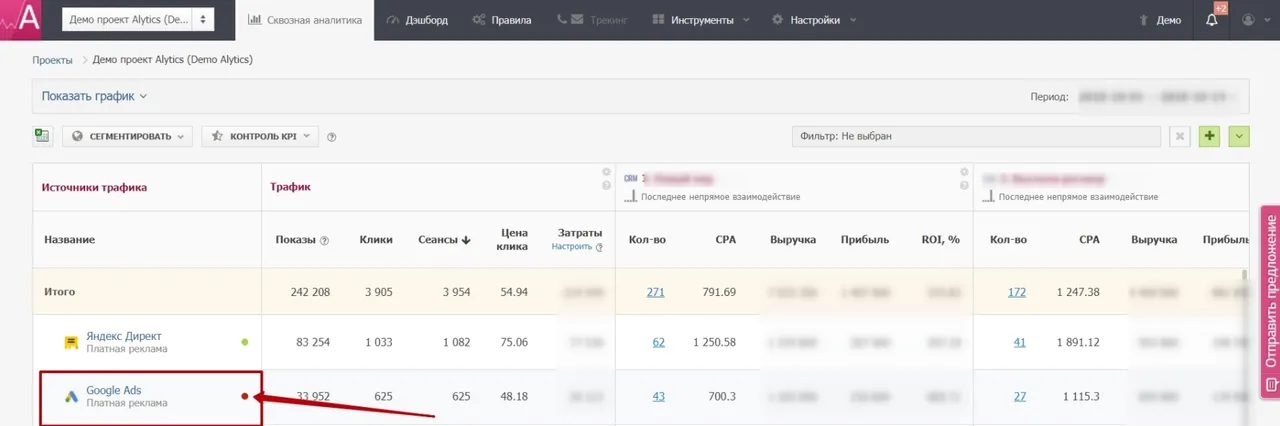Click the Итого row label

tap(60, 292)
